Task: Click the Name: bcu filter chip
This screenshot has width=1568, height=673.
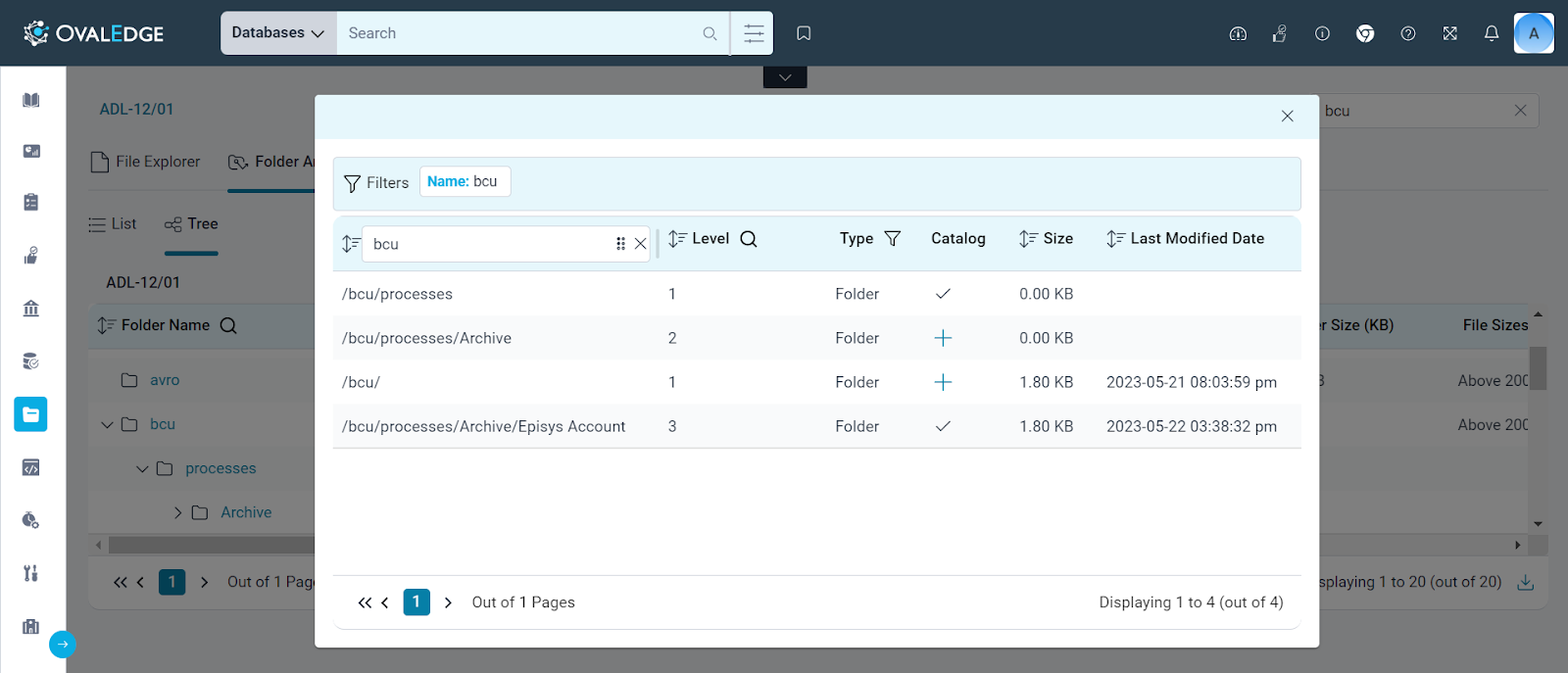Action: pyautogui.click(x=465, y=181)
